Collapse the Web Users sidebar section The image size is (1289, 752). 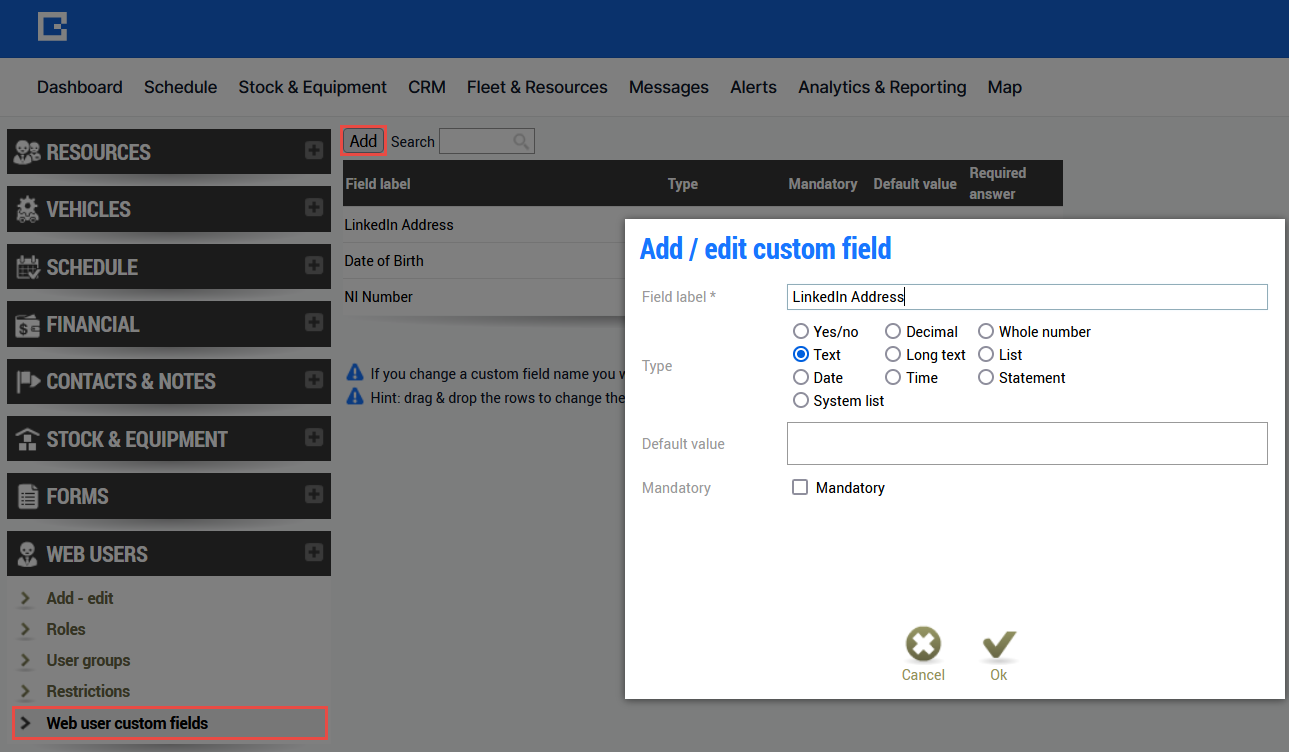pos(314,553)
